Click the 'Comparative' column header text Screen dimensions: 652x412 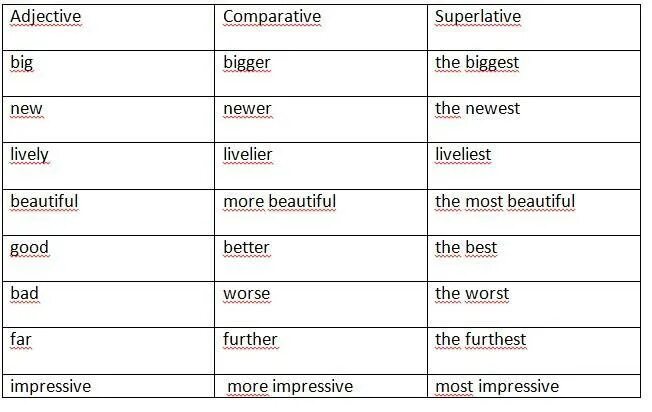click(x=272, y=17)
